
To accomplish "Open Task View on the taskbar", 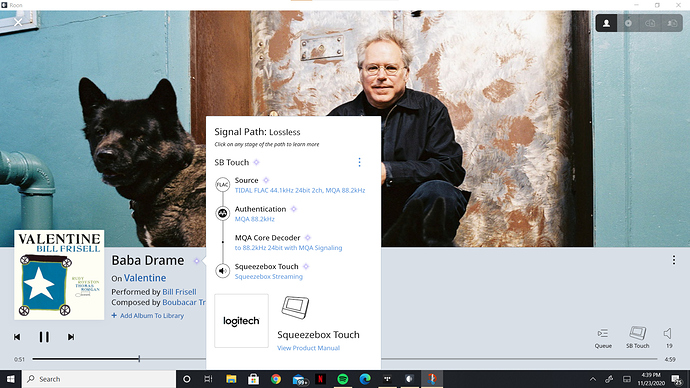I will [209, 379].
